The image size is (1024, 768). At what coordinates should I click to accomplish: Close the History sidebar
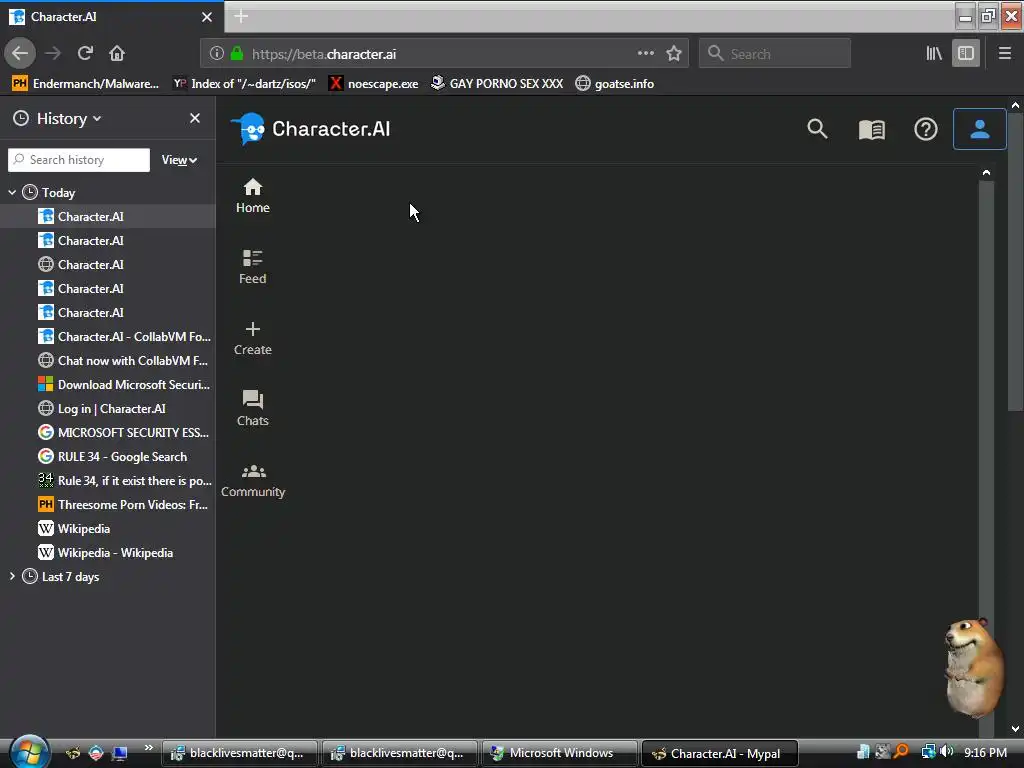tap(195, 118)
